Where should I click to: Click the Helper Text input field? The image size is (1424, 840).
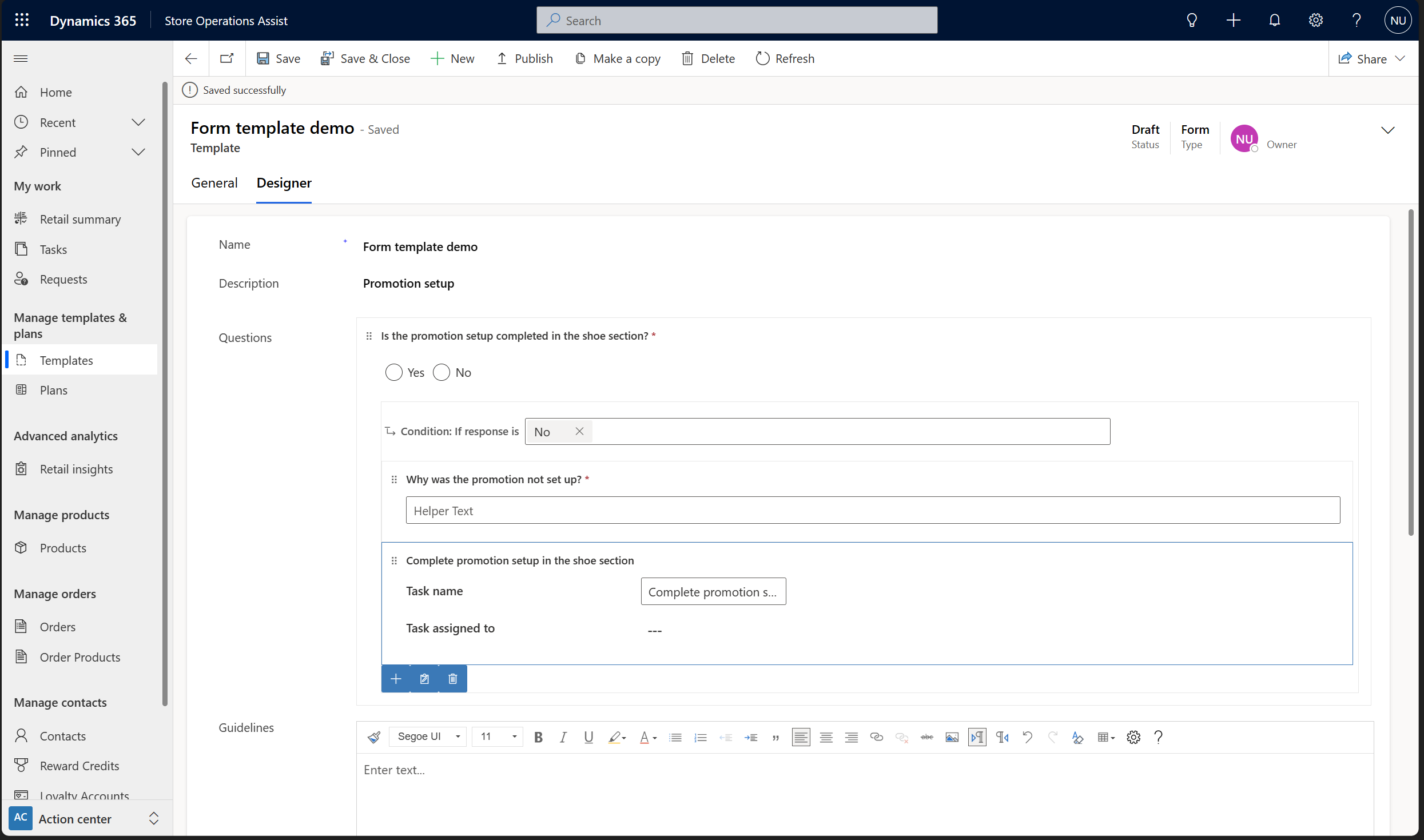(872, 510)
